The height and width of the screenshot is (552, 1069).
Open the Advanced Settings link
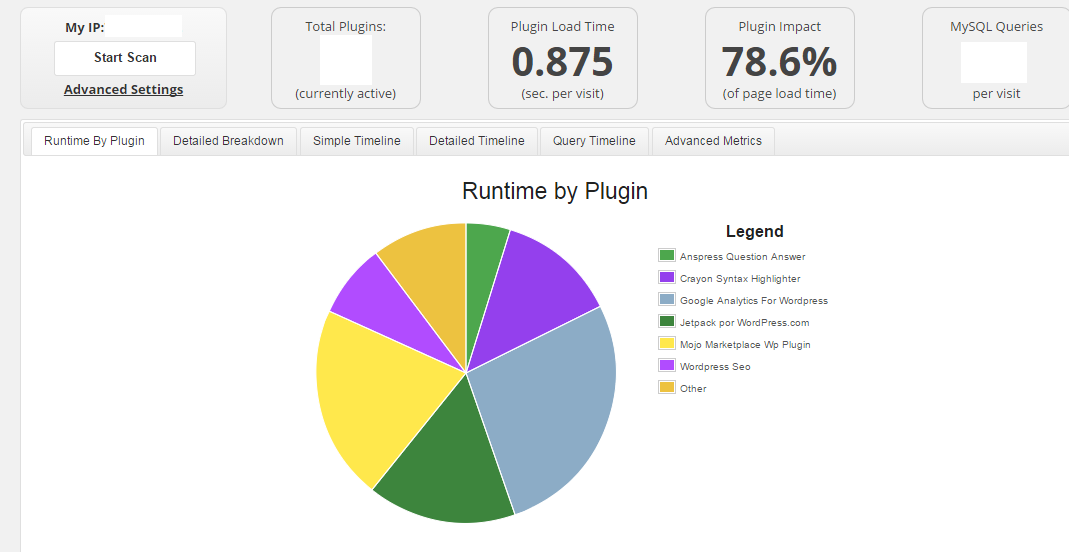coord(123,90)
